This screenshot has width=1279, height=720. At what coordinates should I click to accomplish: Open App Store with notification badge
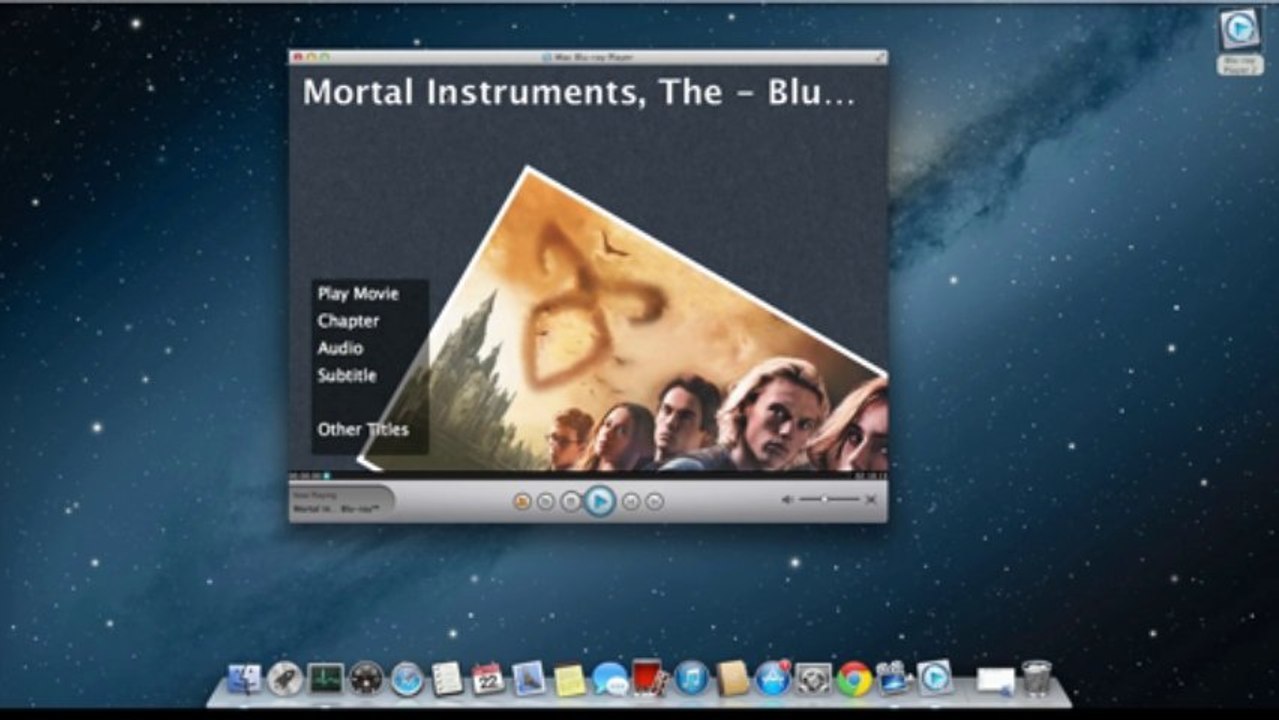click(773, 678)
